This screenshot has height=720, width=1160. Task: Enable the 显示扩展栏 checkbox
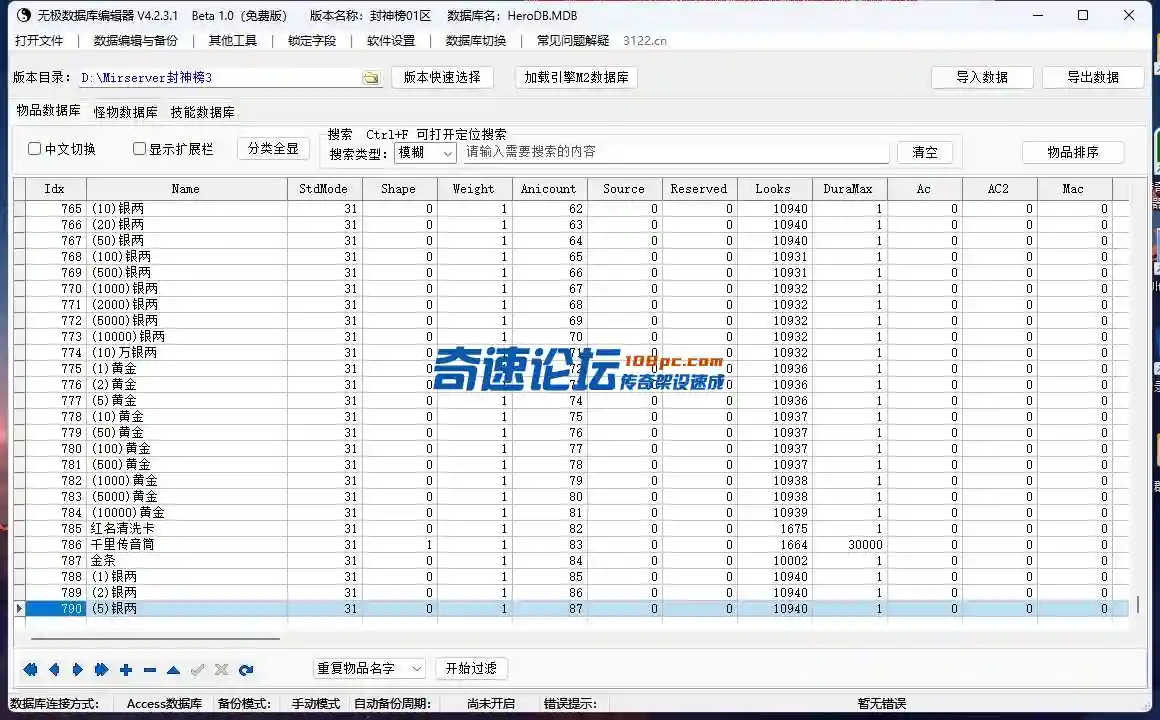click(139, 149)
